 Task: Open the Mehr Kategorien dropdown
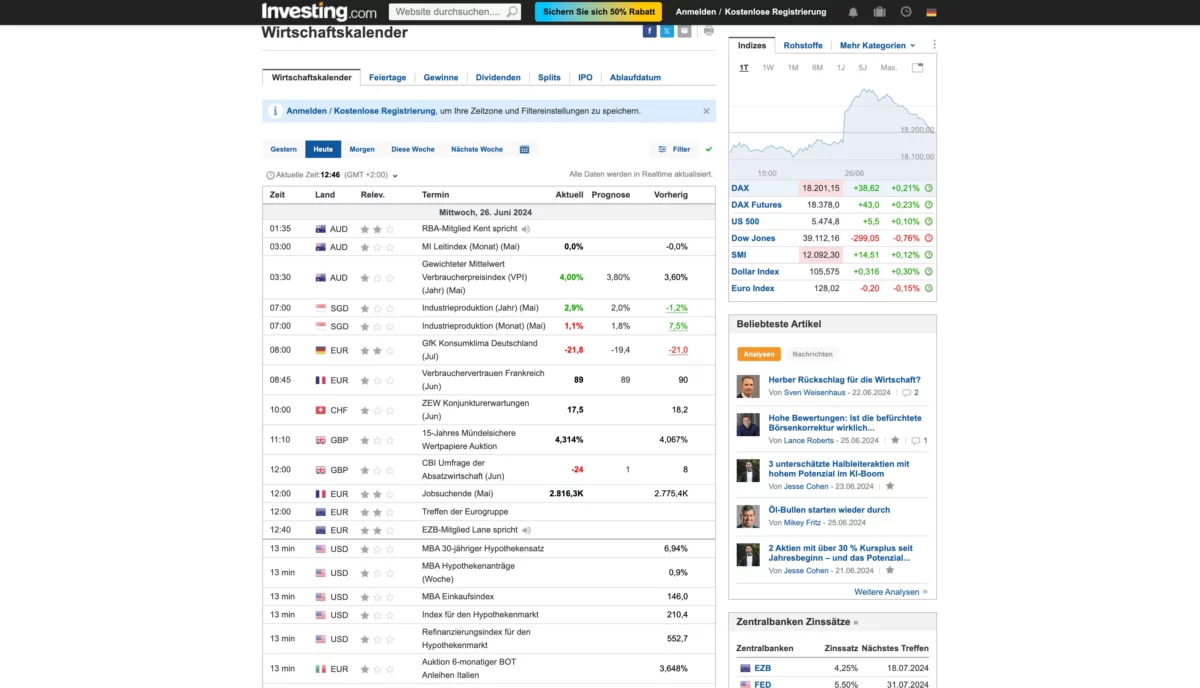coord(876,45)
